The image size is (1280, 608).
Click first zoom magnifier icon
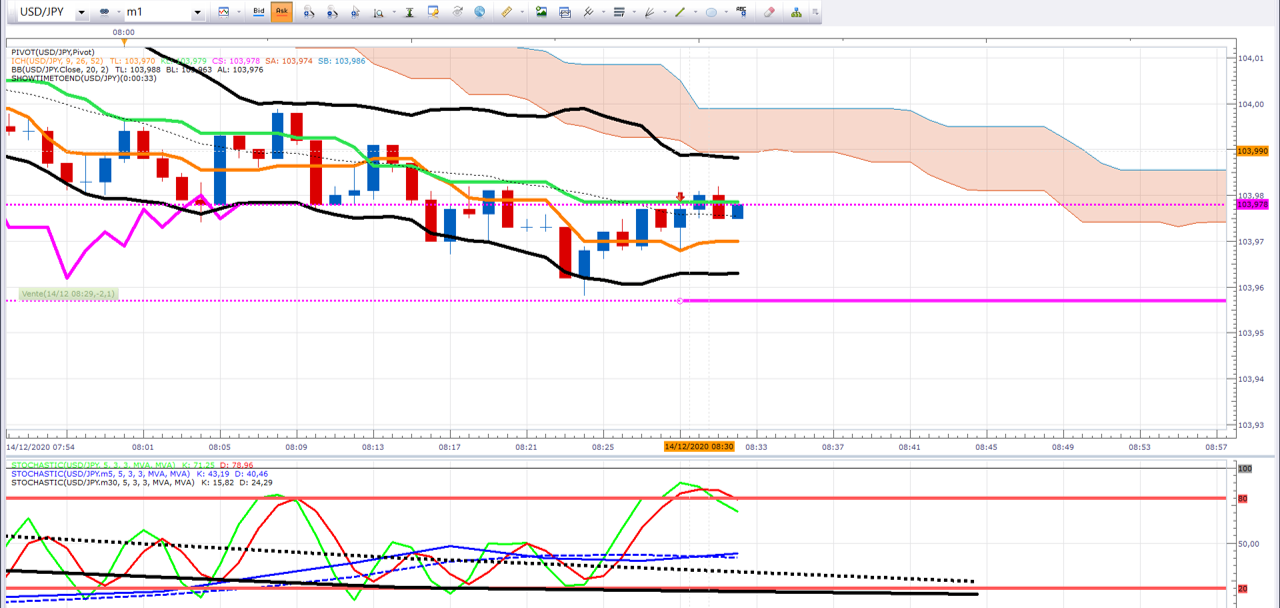[x=309, y=12]
